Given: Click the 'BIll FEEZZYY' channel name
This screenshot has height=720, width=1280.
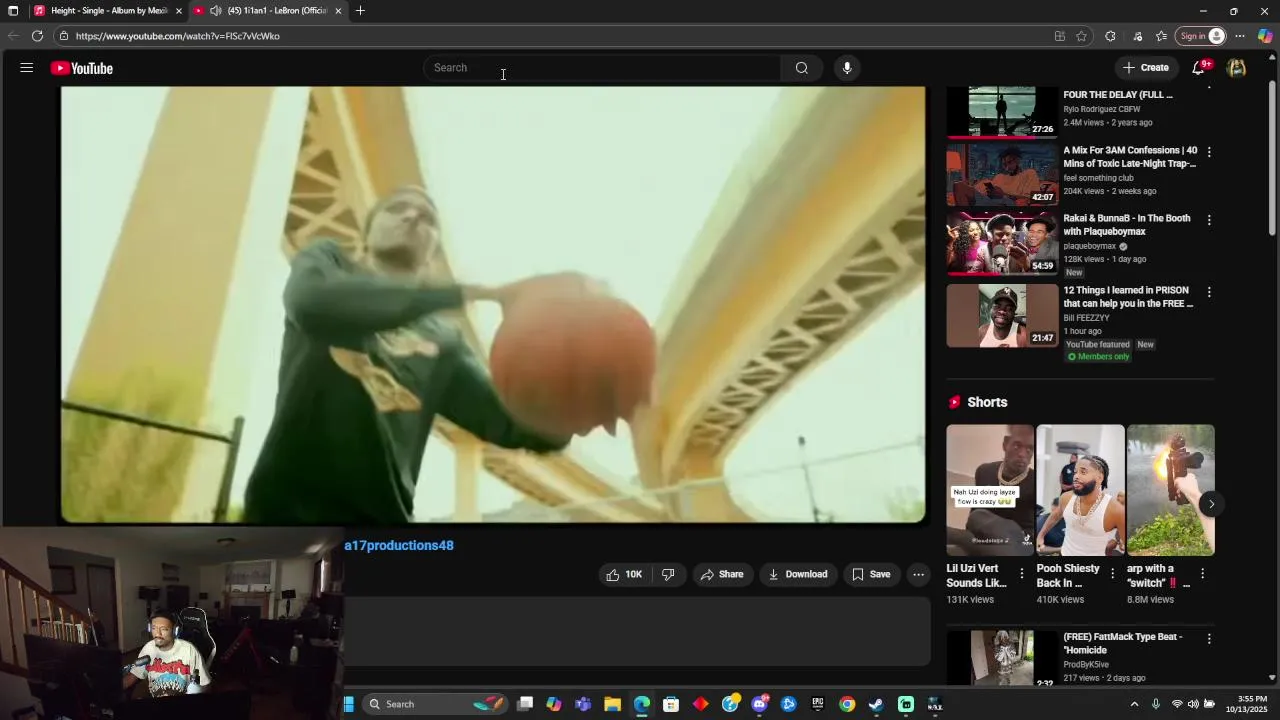Looking at the screenshot, I should 1086,318.
